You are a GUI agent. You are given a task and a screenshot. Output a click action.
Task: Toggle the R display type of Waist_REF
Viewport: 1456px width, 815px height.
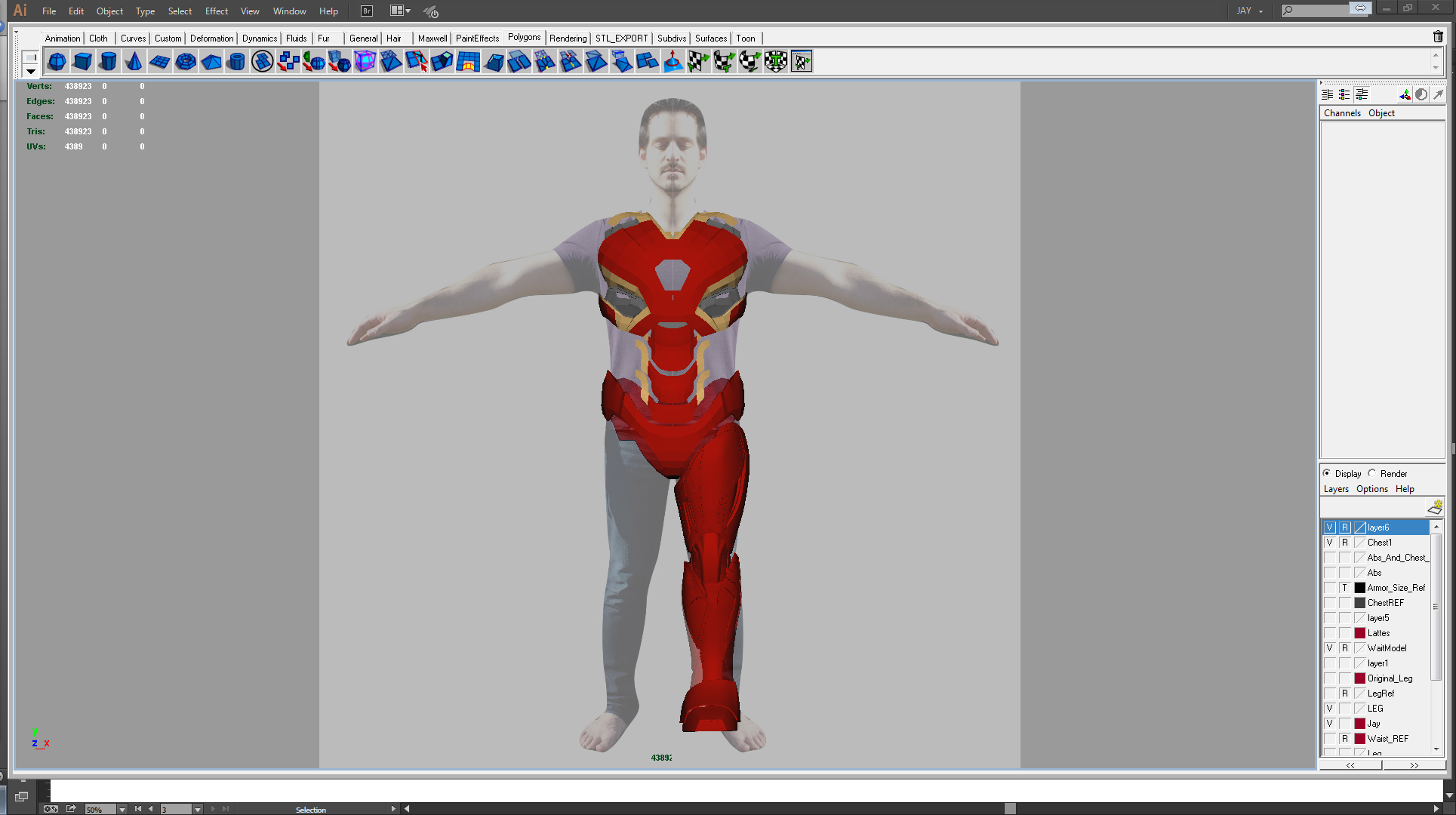pos(1344,739)
